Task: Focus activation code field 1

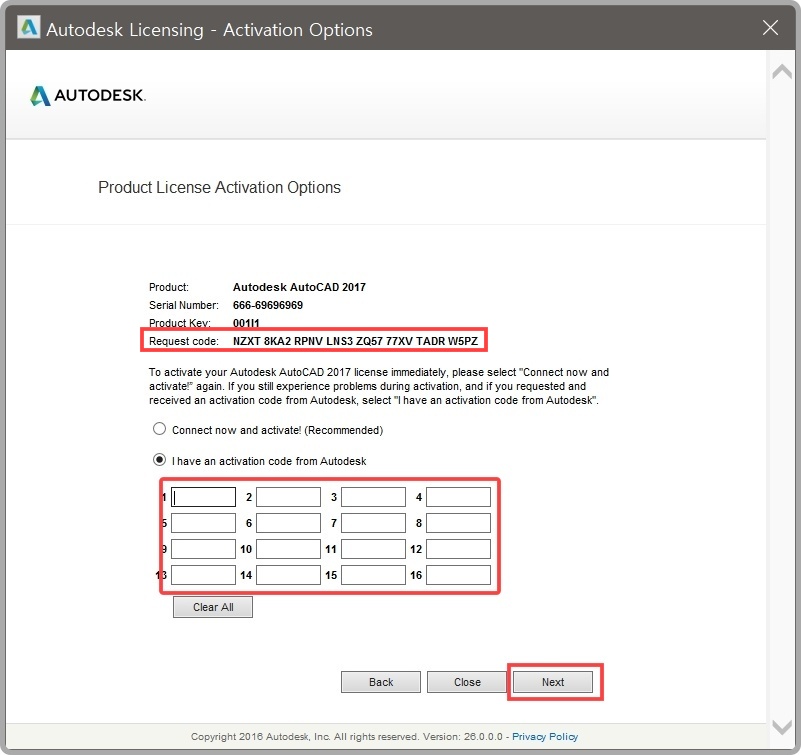Action: (203, 497)
